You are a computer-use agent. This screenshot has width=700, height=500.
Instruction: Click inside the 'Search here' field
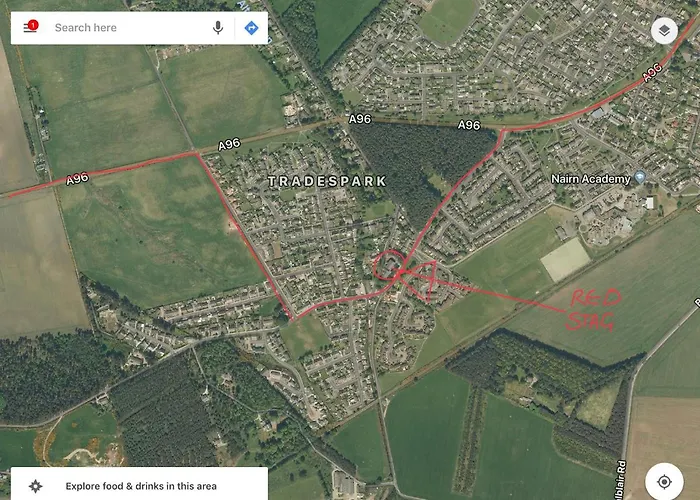coord(129,28)
